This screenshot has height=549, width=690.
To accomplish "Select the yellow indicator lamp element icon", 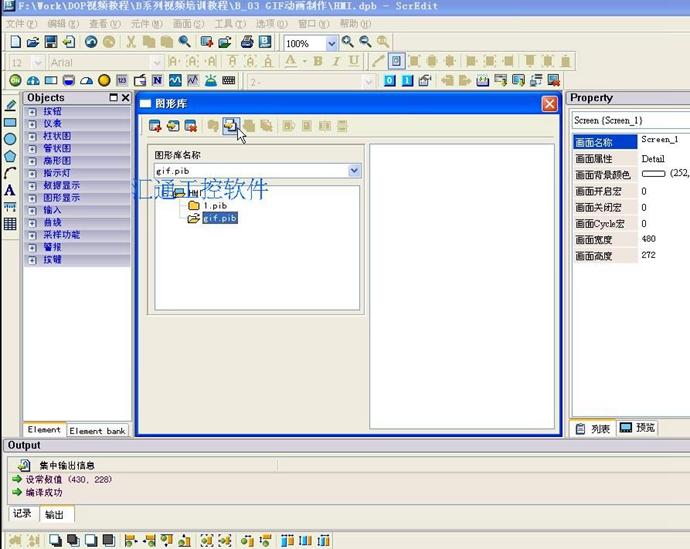I will click(104, 81).
